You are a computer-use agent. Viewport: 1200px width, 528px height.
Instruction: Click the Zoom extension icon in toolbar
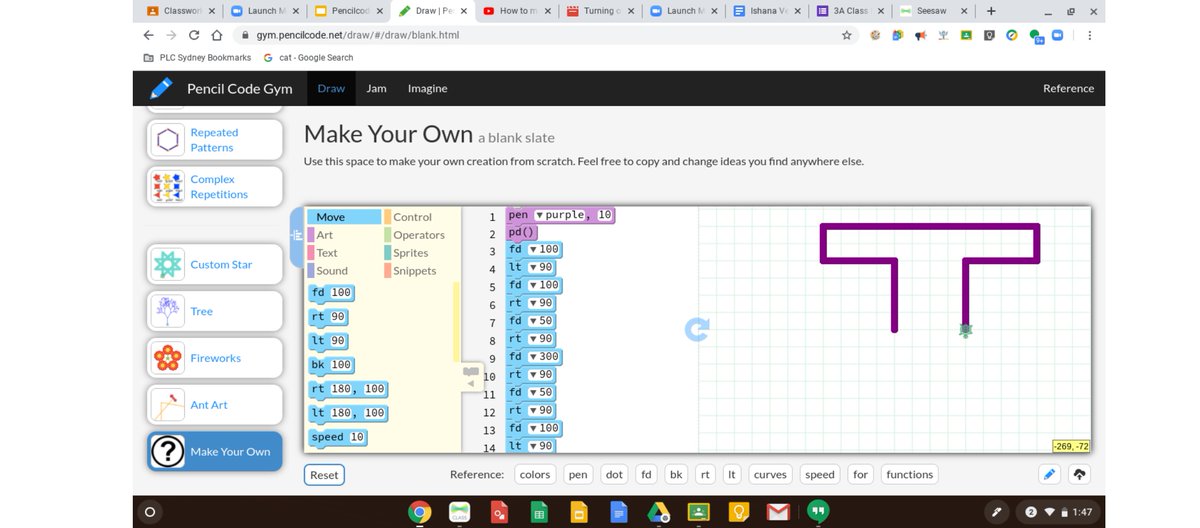tap(1056, 34)
